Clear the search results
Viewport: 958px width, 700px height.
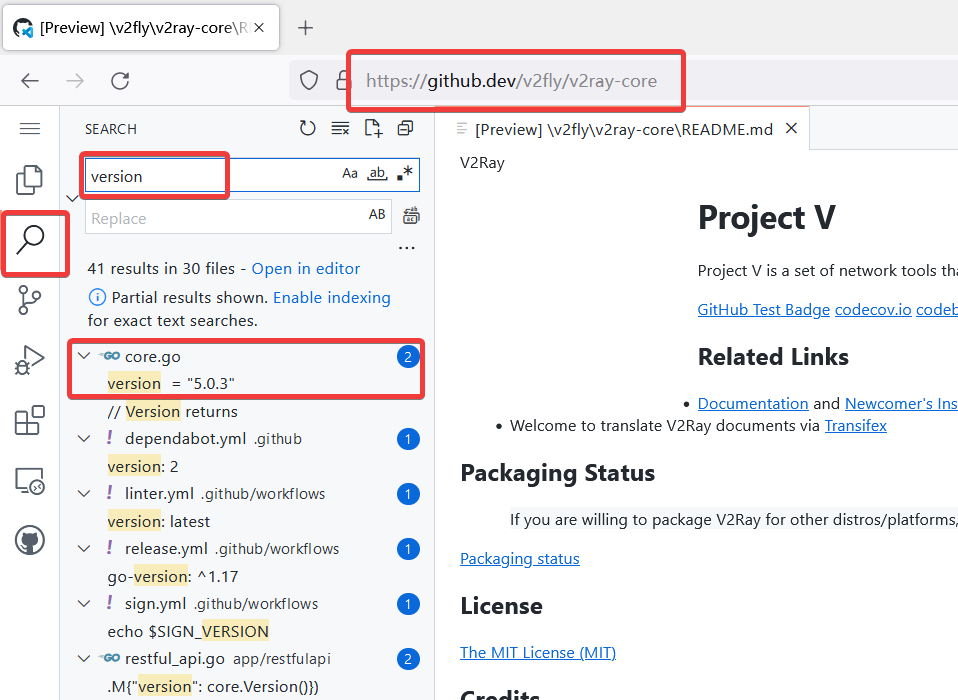(x=340, y=128)
